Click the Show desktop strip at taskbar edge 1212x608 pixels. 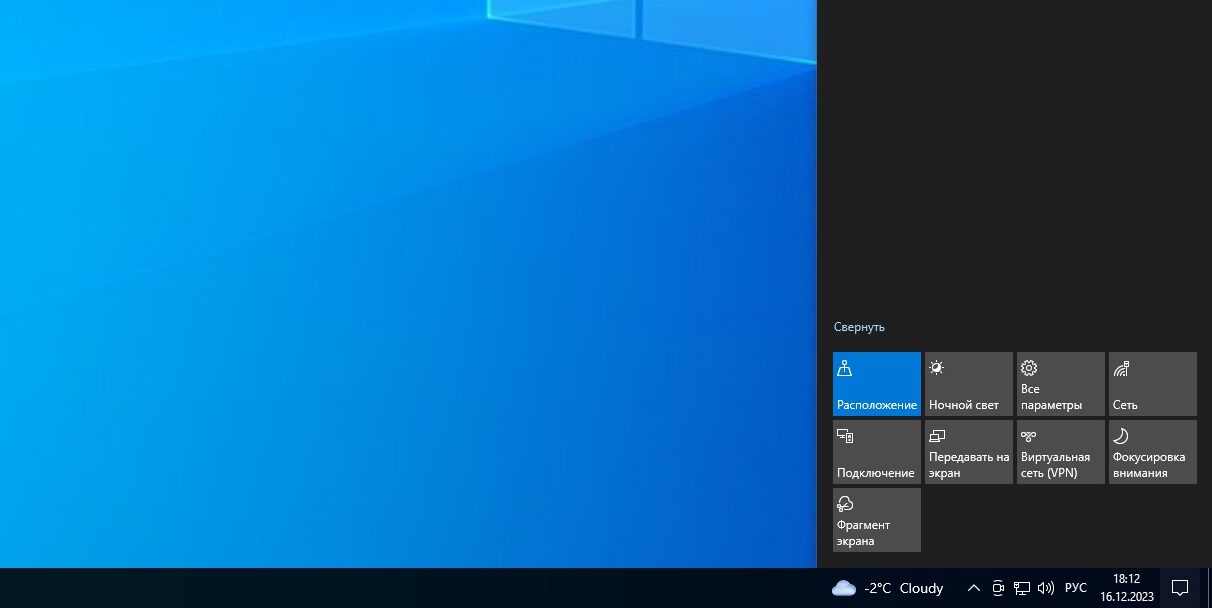click(x=1208, y=588)
